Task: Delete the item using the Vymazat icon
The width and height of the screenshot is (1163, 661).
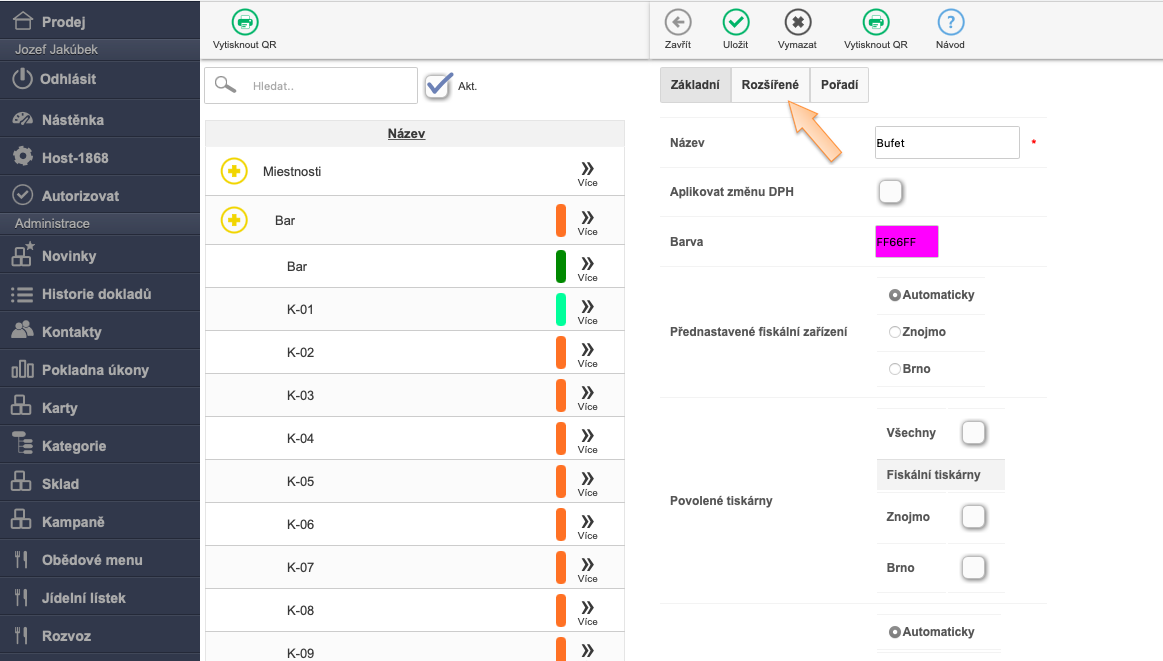Action: (797, 23)
